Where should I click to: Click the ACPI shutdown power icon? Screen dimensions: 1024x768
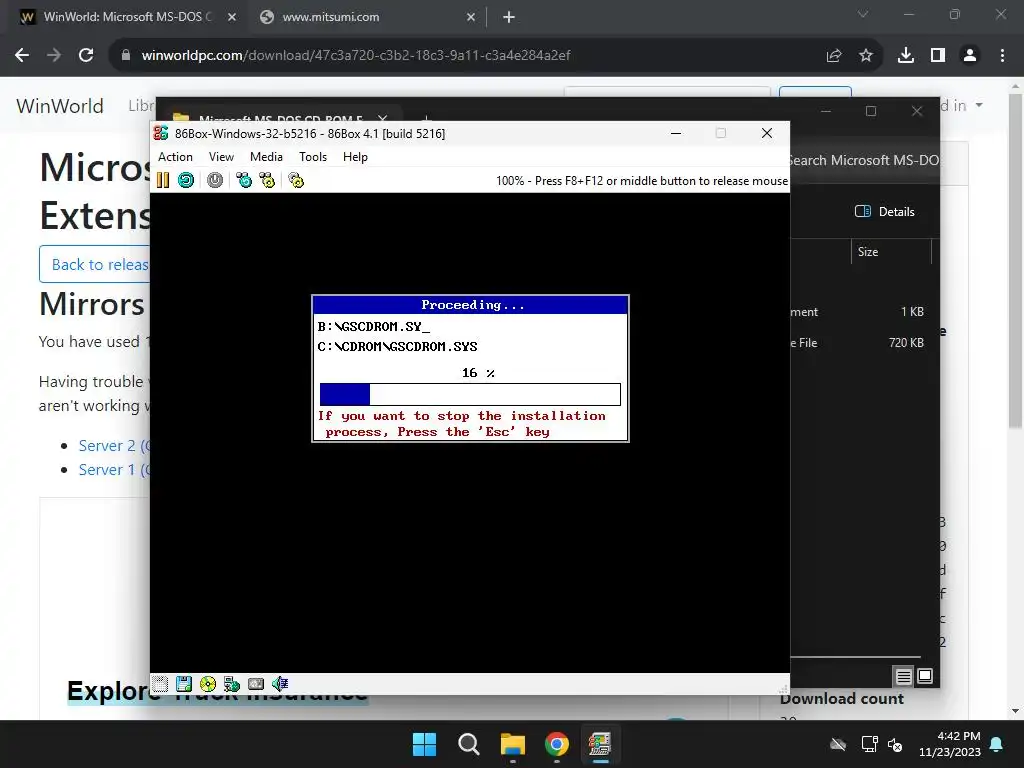[215, 180]
